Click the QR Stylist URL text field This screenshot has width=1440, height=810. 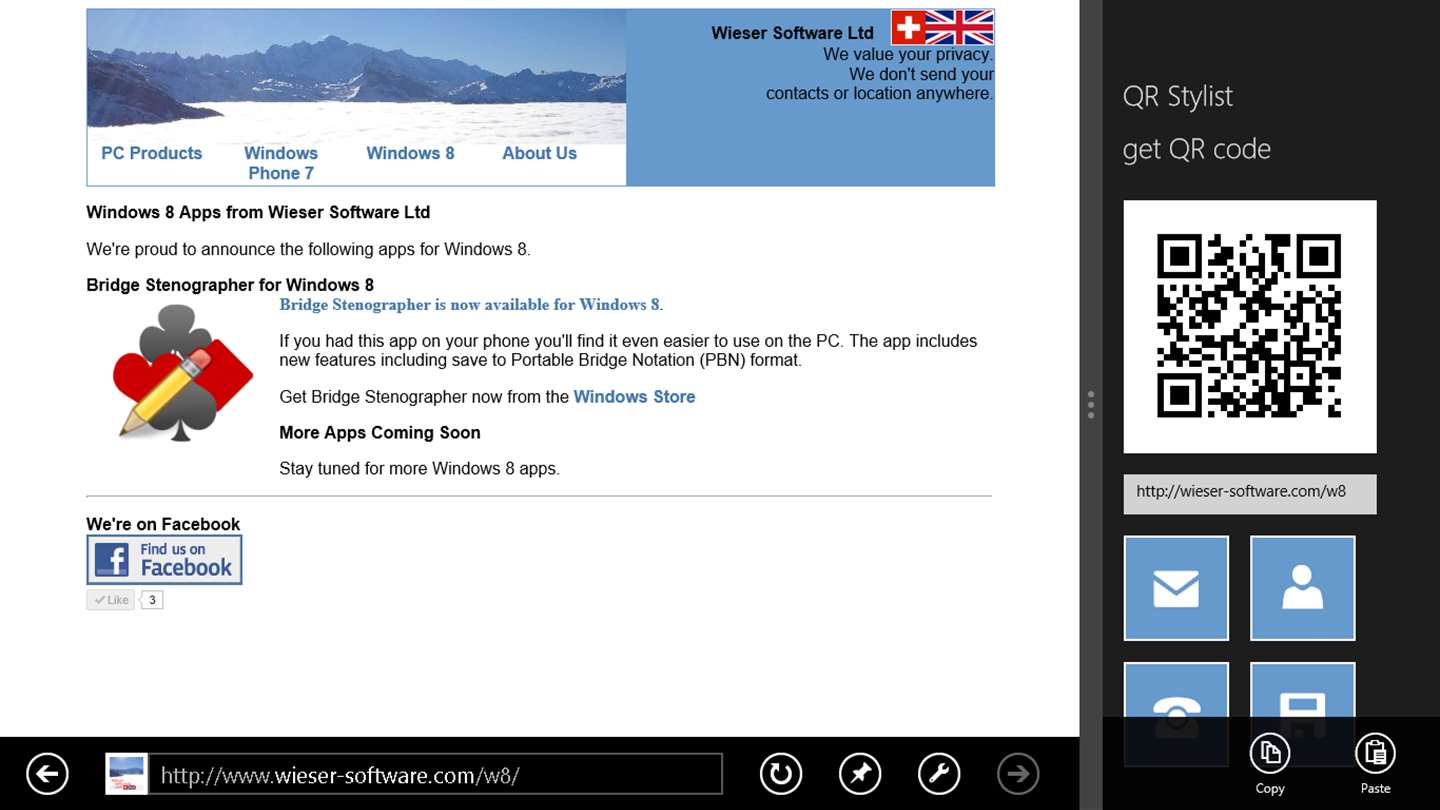click(1250, 494)
